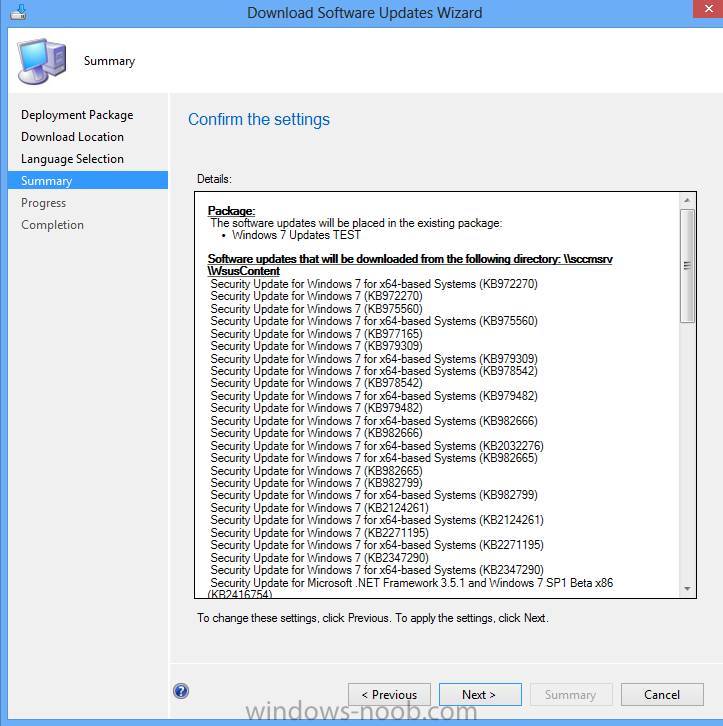
Task: Click Security Update for Windows 7 (KB982666)
Action: (x=317, y=433)
